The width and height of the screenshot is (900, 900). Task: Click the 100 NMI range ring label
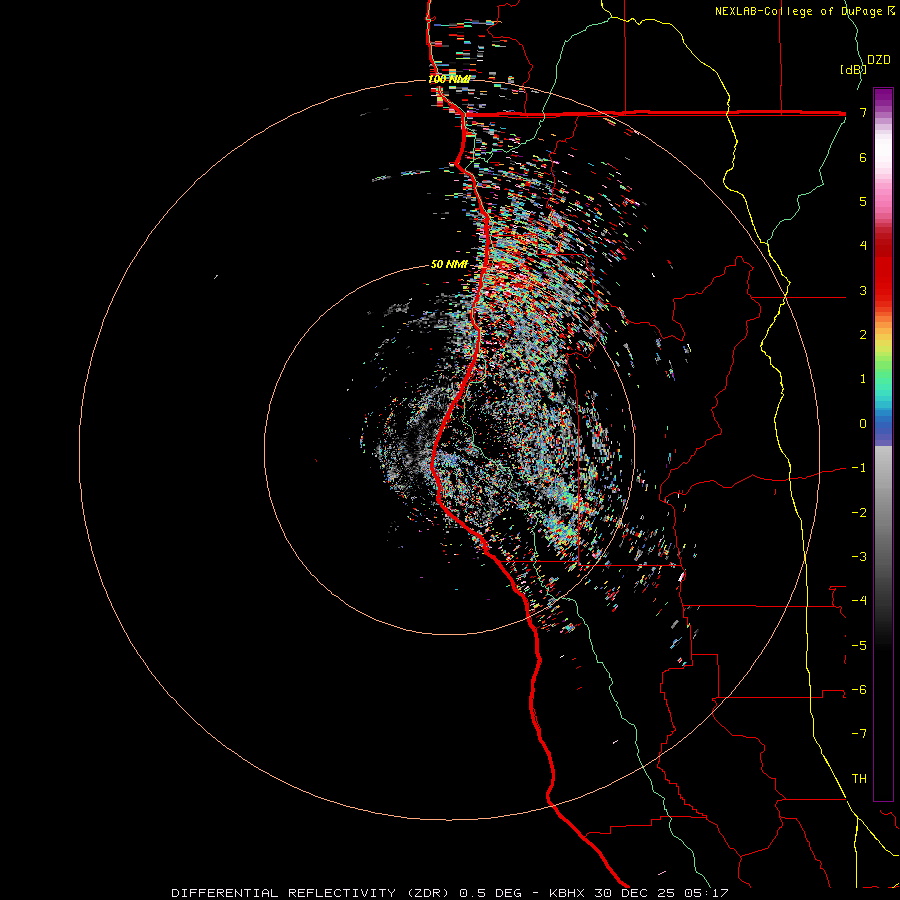(x=449, y=79)
